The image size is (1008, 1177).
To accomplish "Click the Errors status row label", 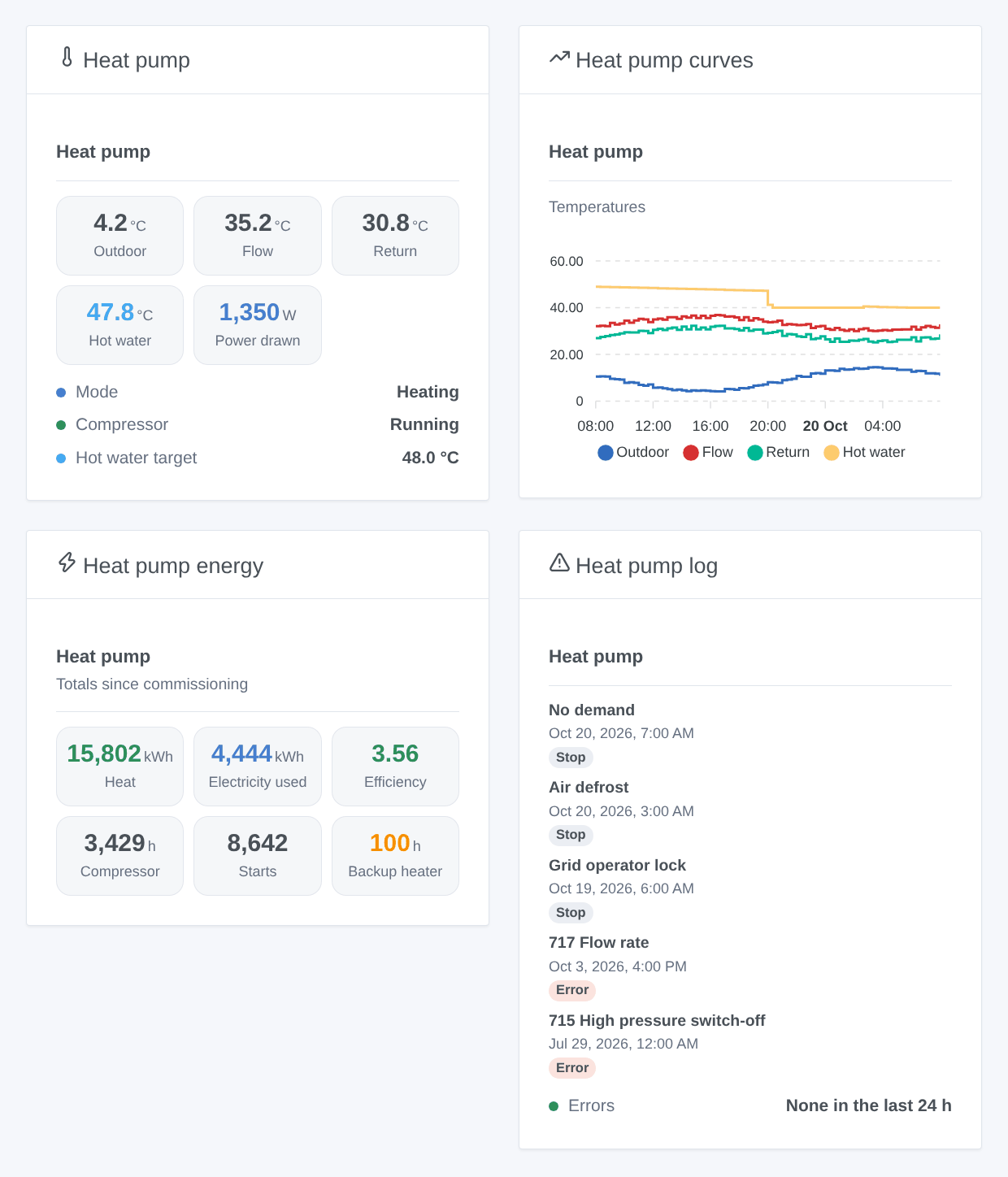I will [x=591, y=1105].
